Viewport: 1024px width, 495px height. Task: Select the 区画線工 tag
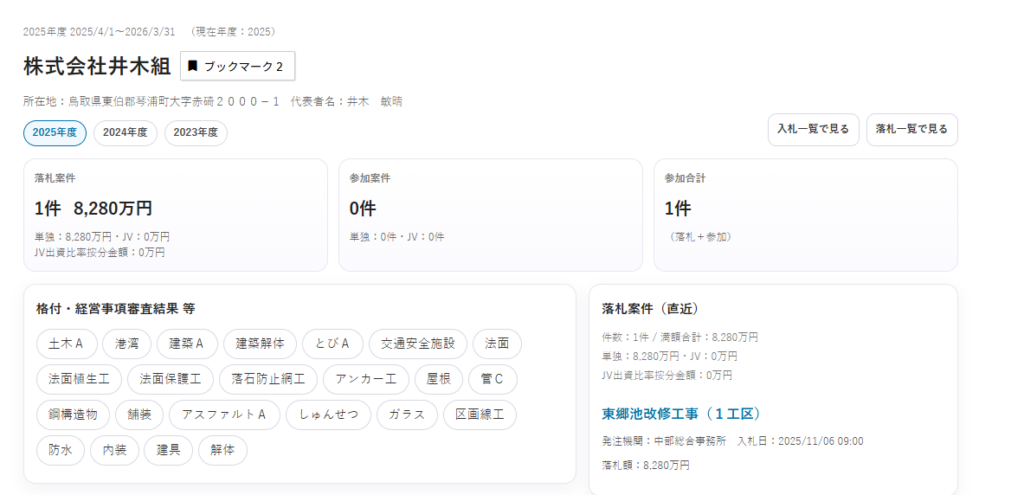click(480, 415)
